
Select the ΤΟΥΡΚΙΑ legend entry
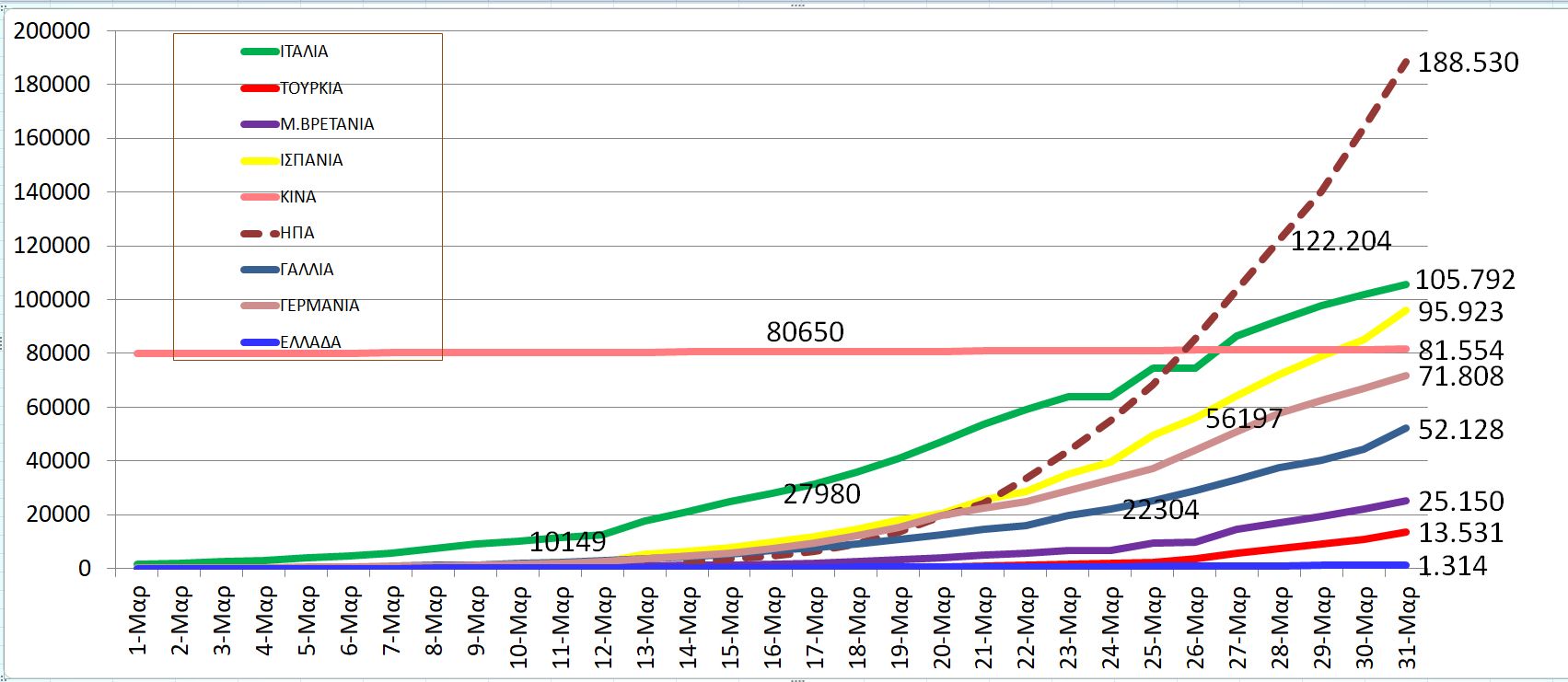[x=311, y=88]
